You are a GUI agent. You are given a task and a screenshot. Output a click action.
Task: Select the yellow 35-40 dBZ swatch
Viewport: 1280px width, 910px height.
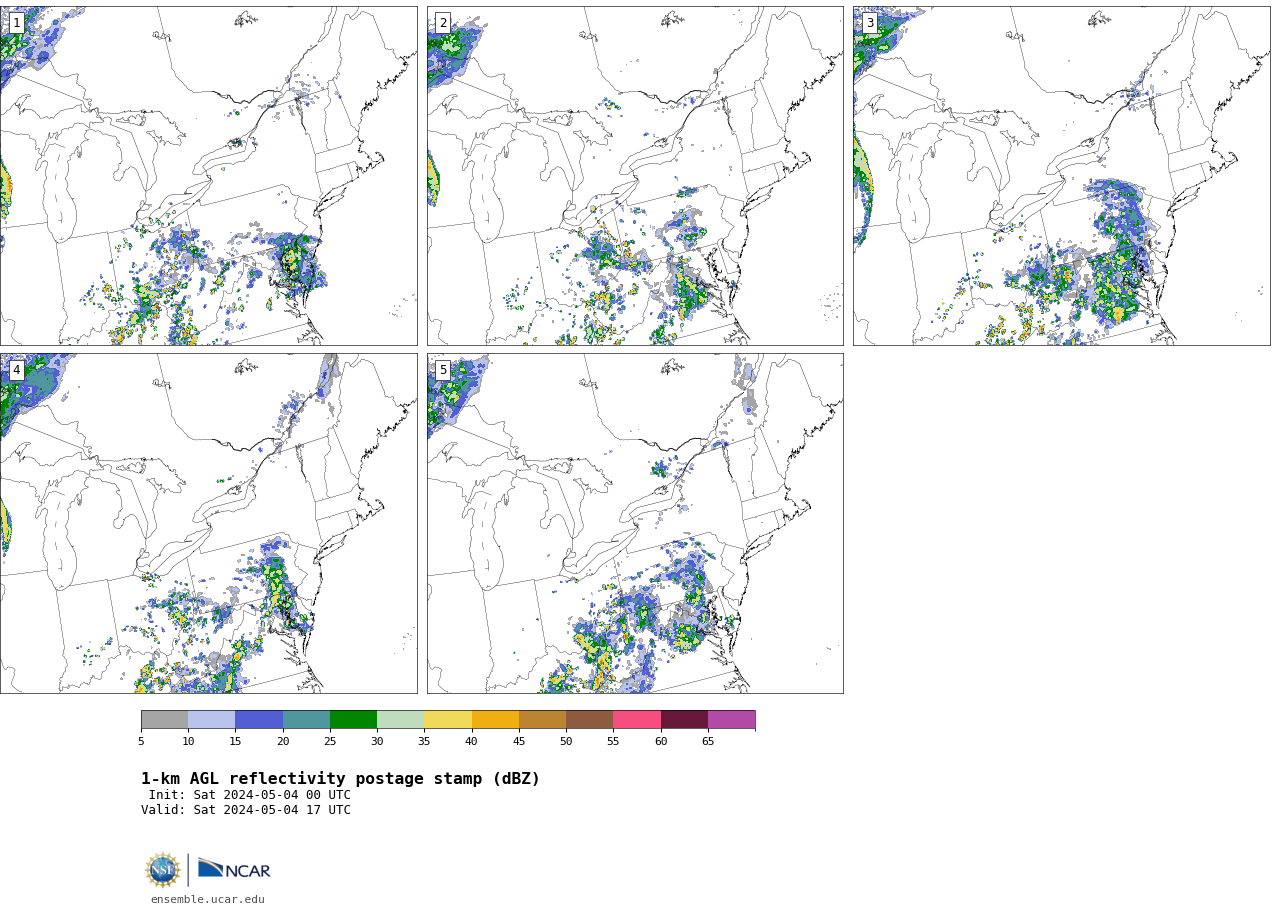[448, 720]
